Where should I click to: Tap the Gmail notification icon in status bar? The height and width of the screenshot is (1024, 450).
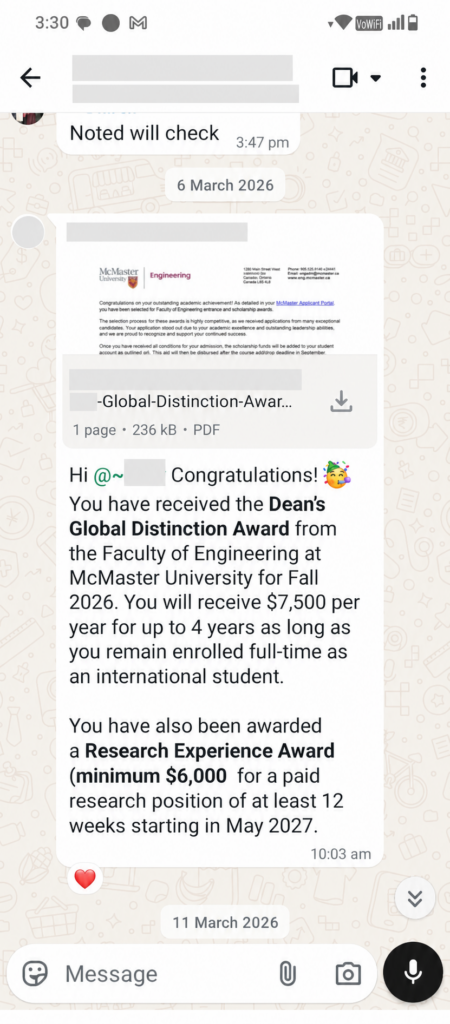click(138, 24)
